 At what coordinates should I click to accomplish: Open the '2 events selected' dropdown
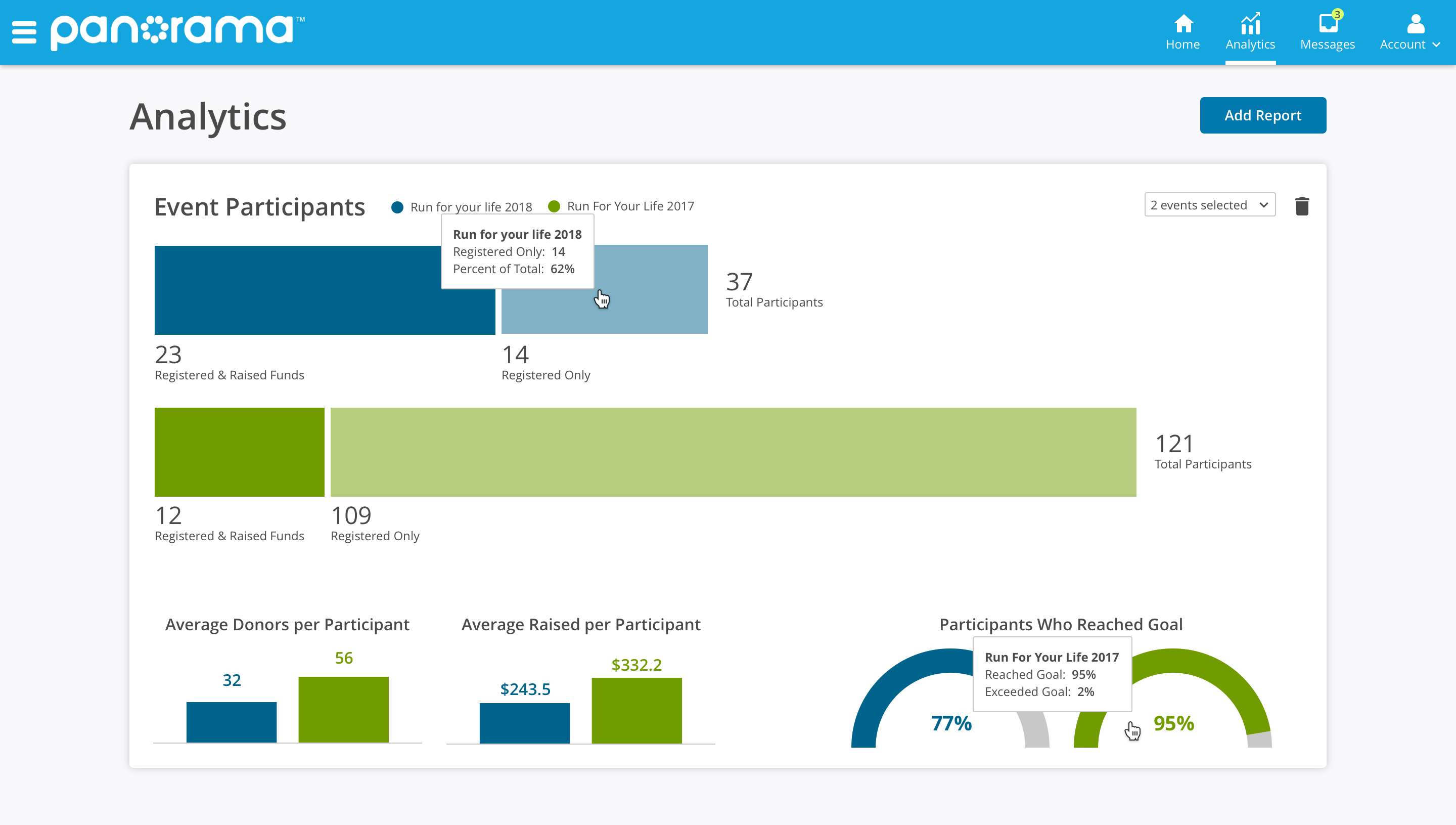[x=1209, y=204]
